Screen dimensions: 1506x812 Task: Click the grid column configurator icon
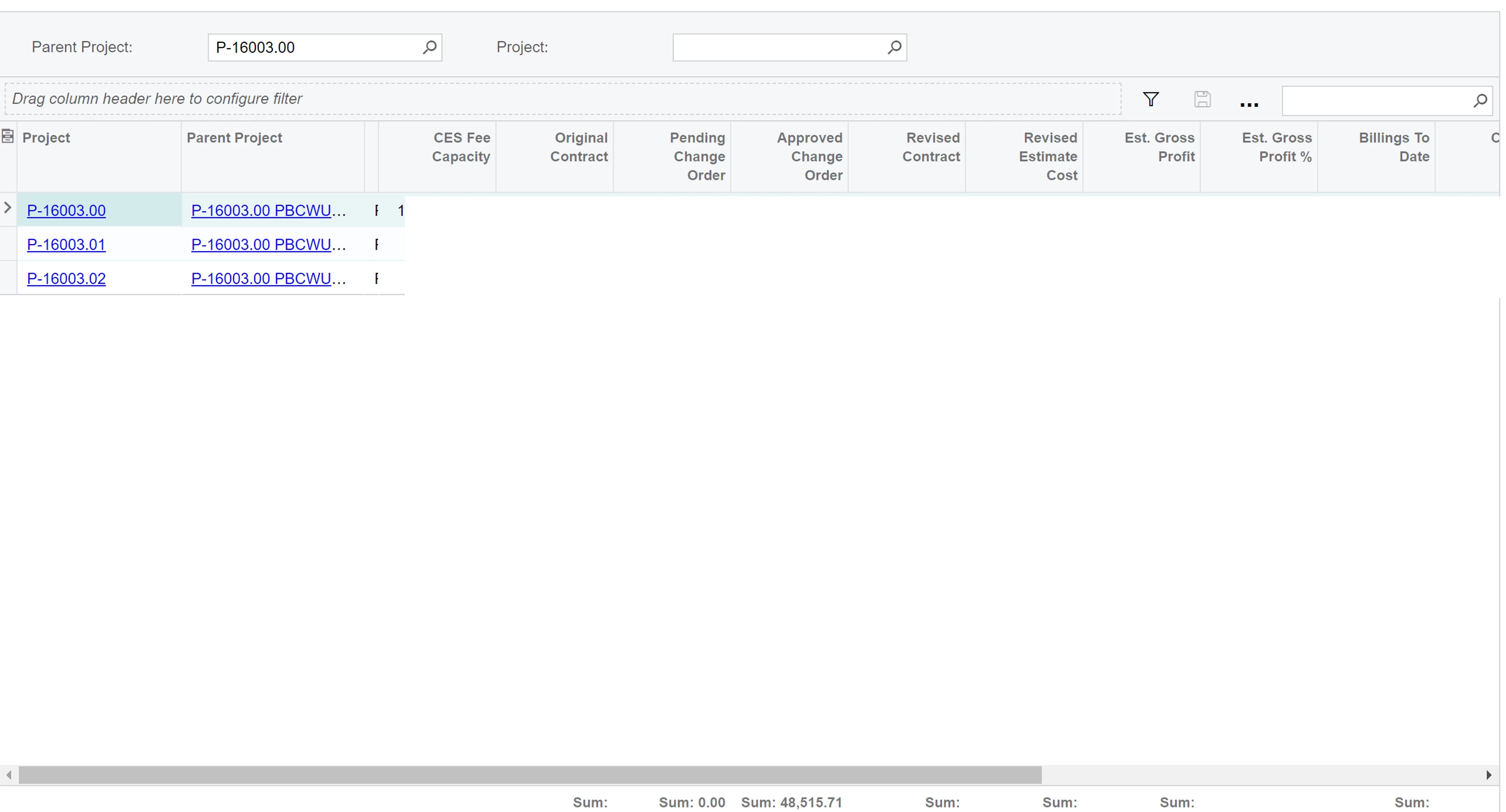tap(8, 137)
